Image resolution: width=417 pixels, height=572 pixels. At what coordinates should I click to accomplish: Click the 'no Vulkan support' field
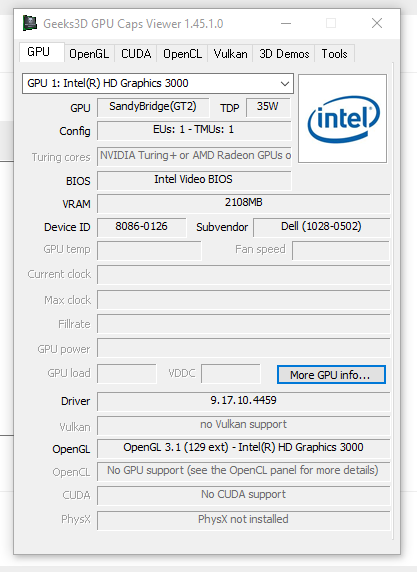pyautogui.click(x=243, y=425)
